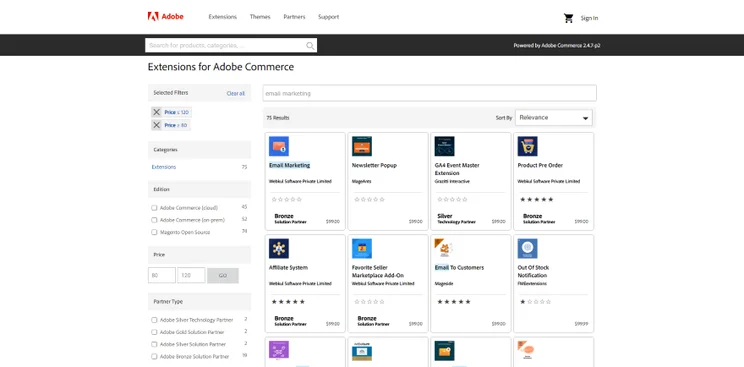
Task: Click the Adobe logo
Action: click(x=165, y=17)
